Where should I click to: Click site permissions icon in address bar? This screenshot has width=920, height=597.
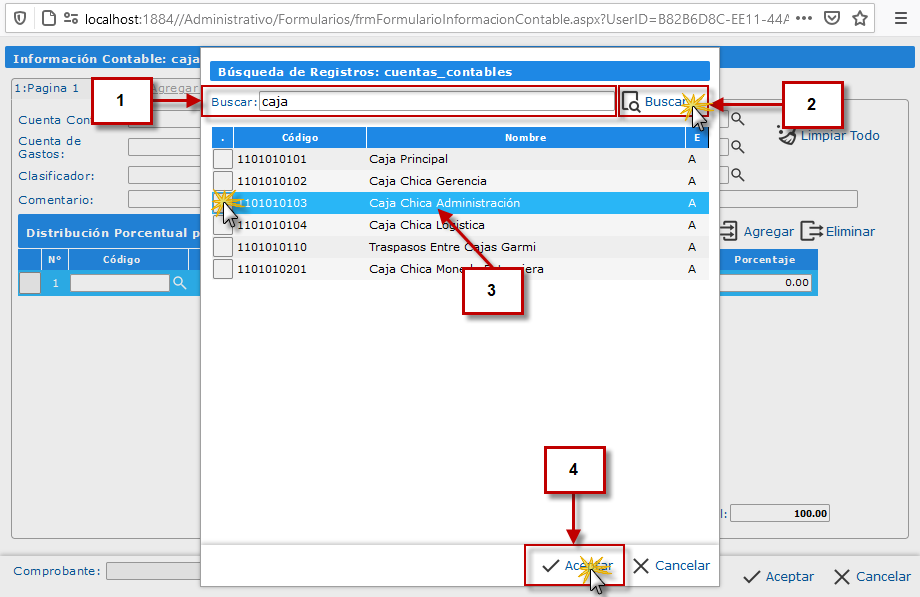click(71, 19)
